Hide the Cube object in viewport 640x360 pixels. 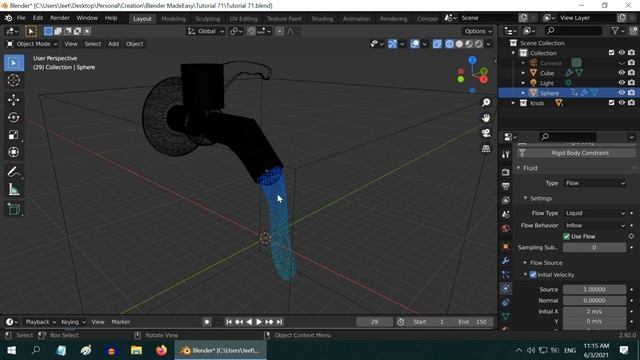[x=621, y=73]
